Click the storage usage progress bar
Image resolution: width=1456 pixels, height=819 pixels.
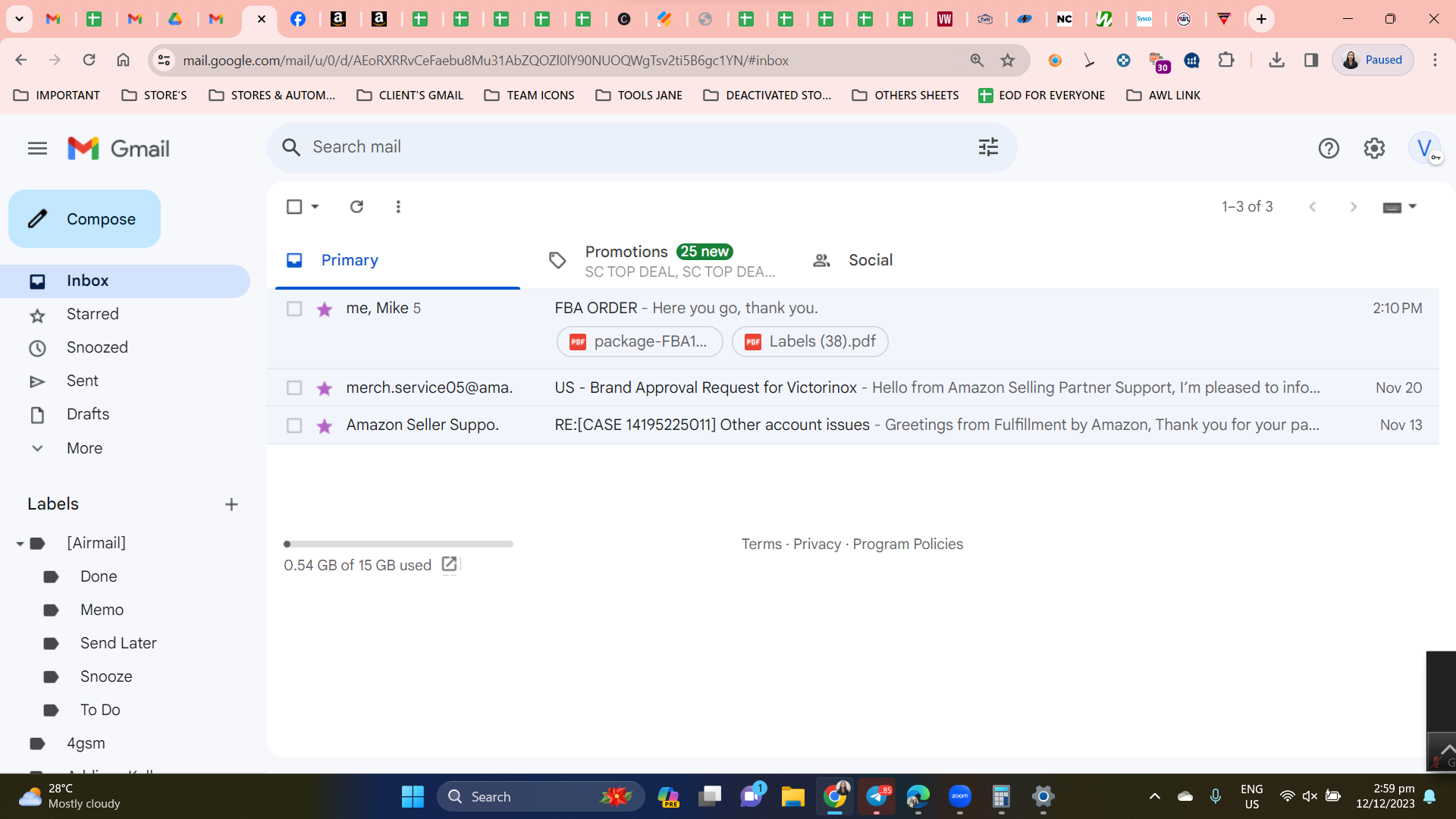point(398,544)
